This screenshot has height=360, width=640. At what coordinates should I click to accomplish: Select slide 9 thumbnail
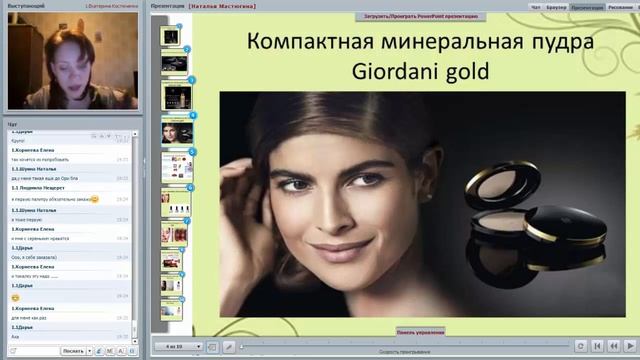click(x=171, y=284)
